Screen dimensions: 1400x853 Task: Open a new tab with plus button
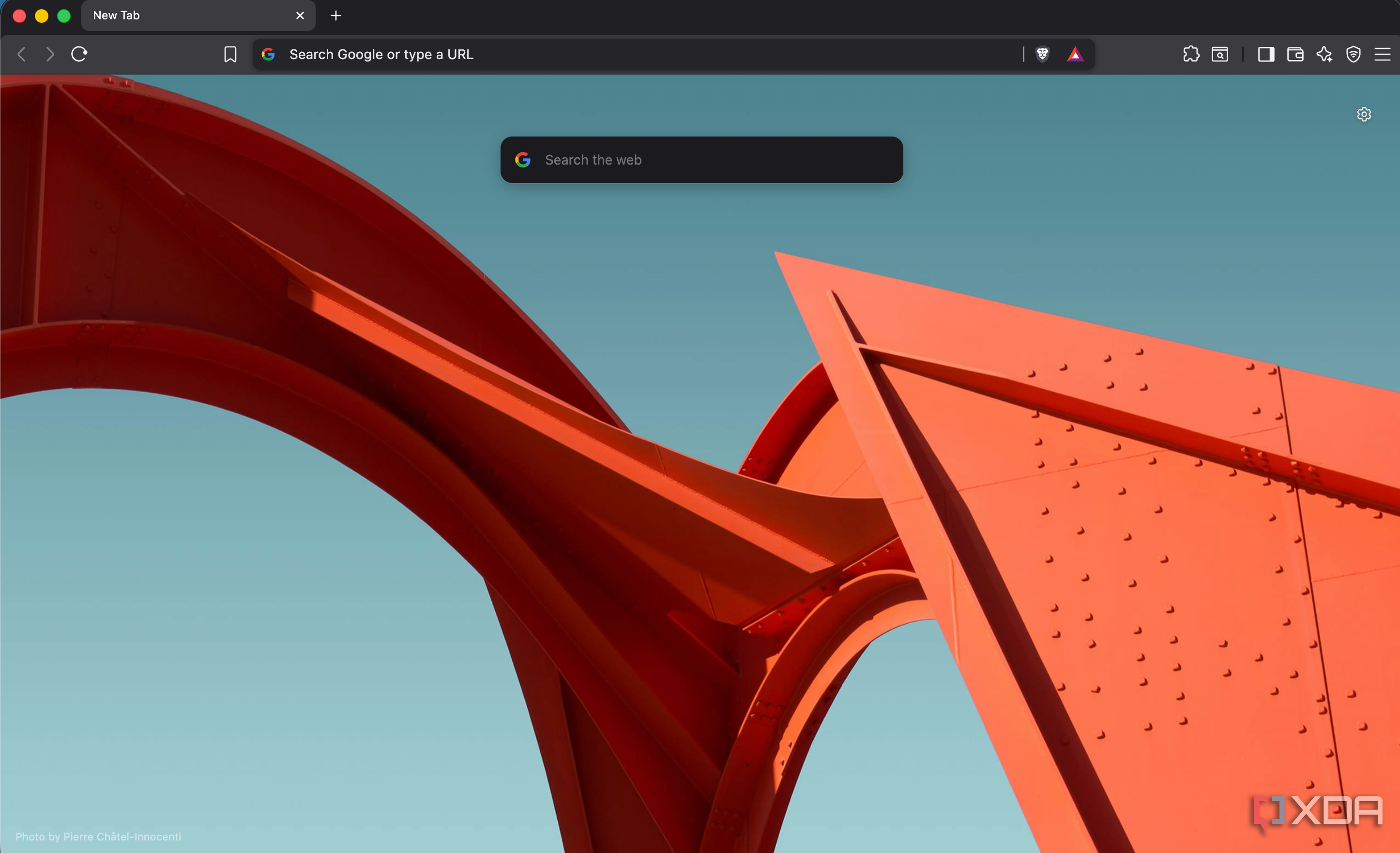336,15
